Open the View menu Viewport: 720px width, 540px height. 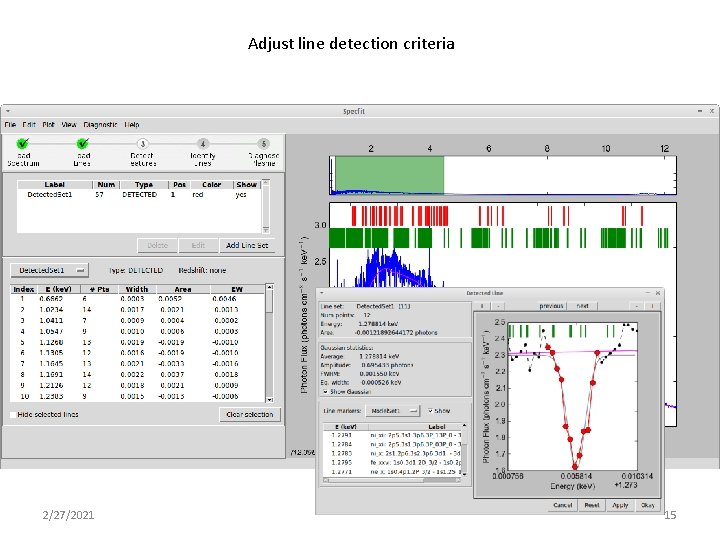click(69, 124)
